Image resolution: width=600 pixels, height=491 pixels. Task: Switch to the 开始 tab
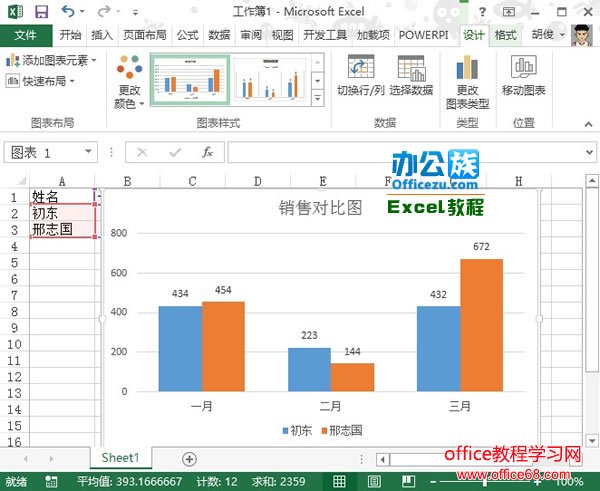[70, 35]
